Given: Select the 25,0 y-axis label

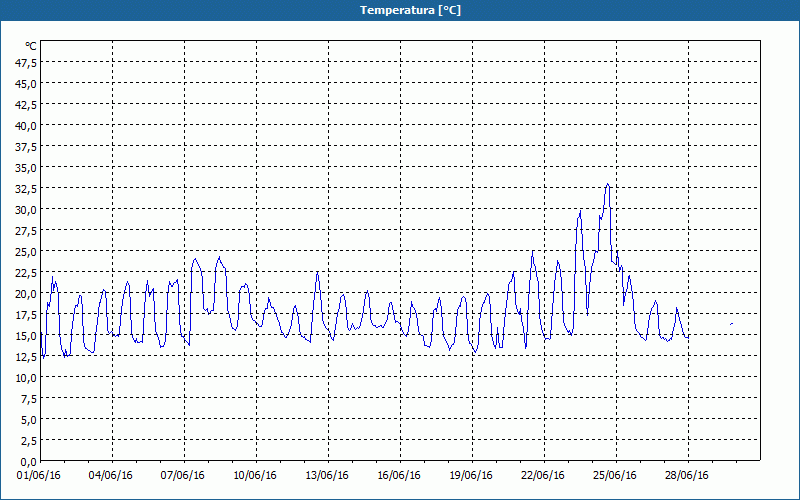Looking at the screenshot, I should (x=26, y=252).
